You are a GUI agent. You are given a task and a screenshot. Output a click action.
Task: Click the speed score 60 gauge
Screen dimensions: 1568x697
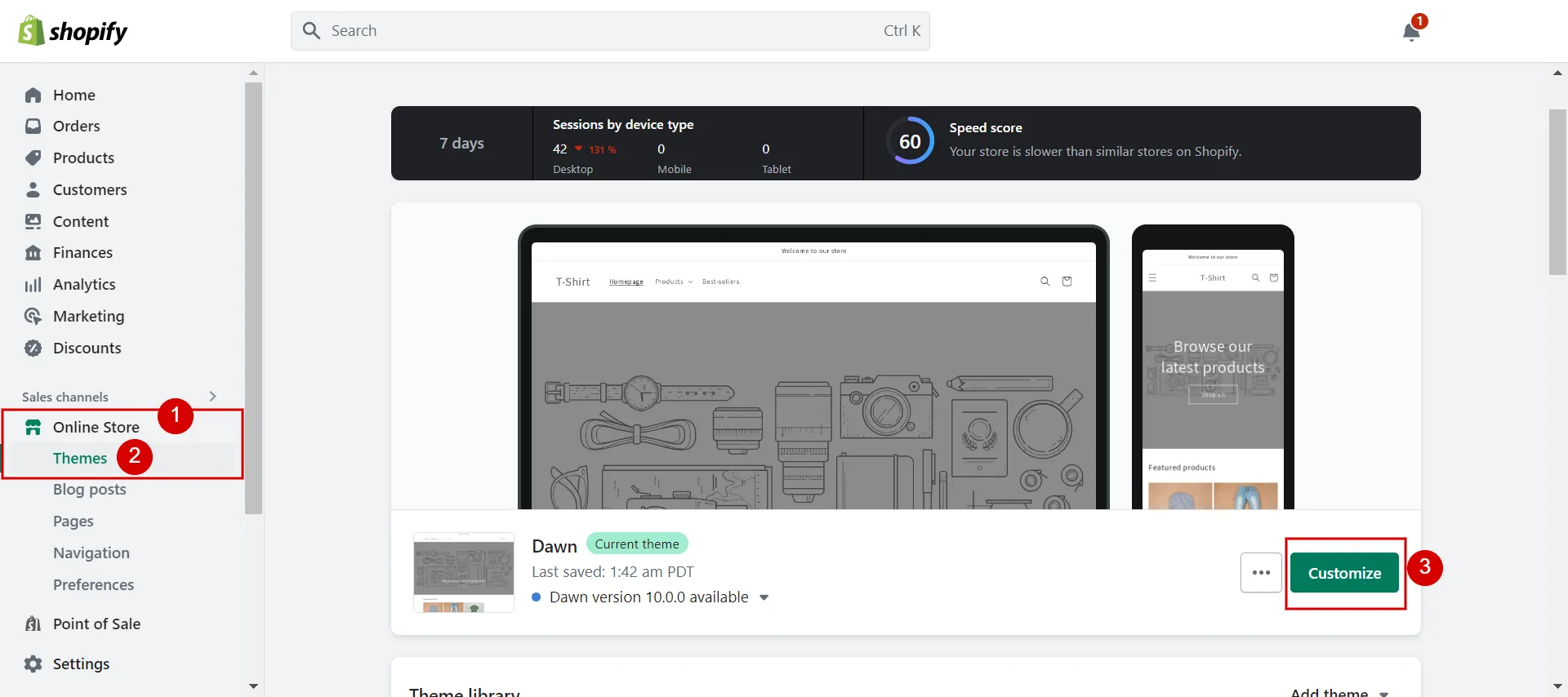910,141
